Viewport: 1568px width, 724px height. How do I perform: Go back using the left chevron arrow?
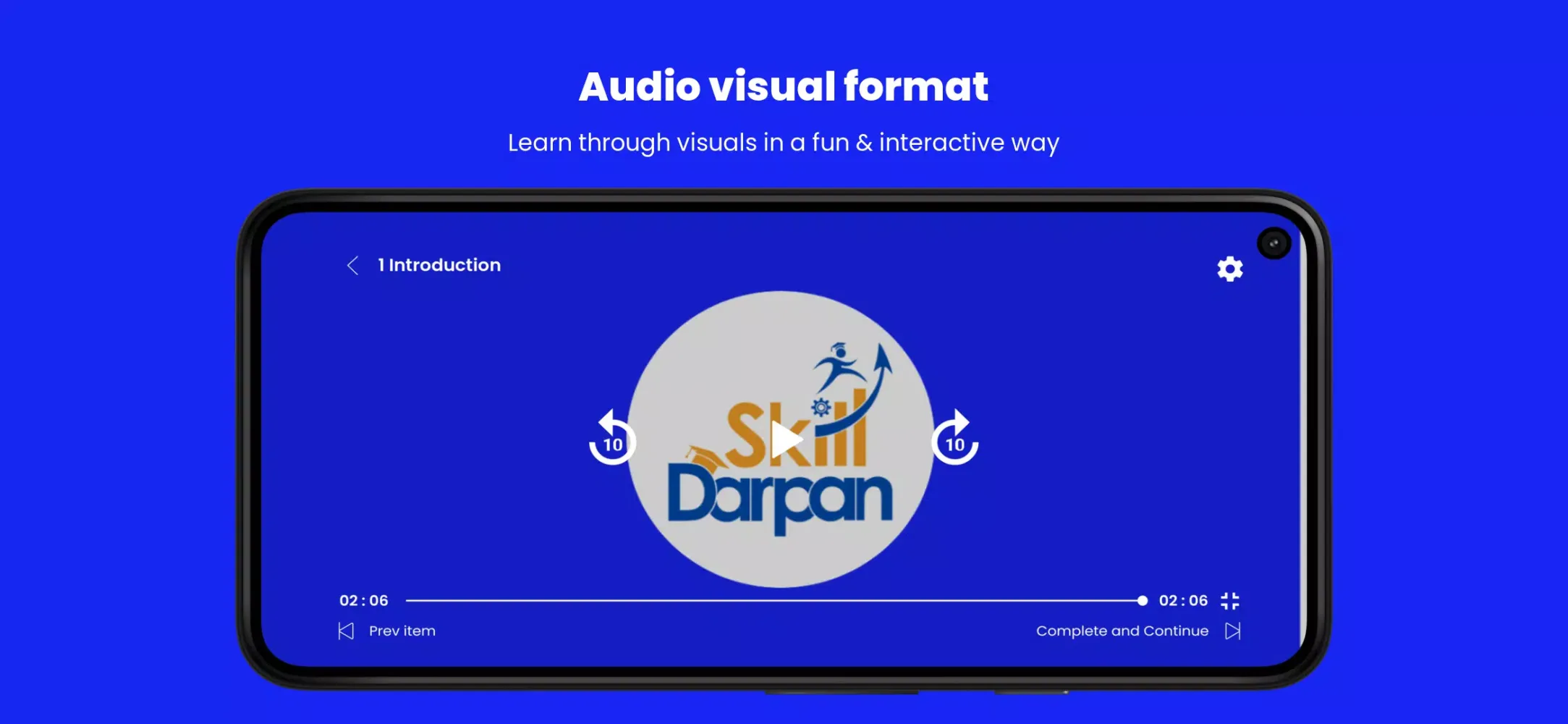click(352, 266)
